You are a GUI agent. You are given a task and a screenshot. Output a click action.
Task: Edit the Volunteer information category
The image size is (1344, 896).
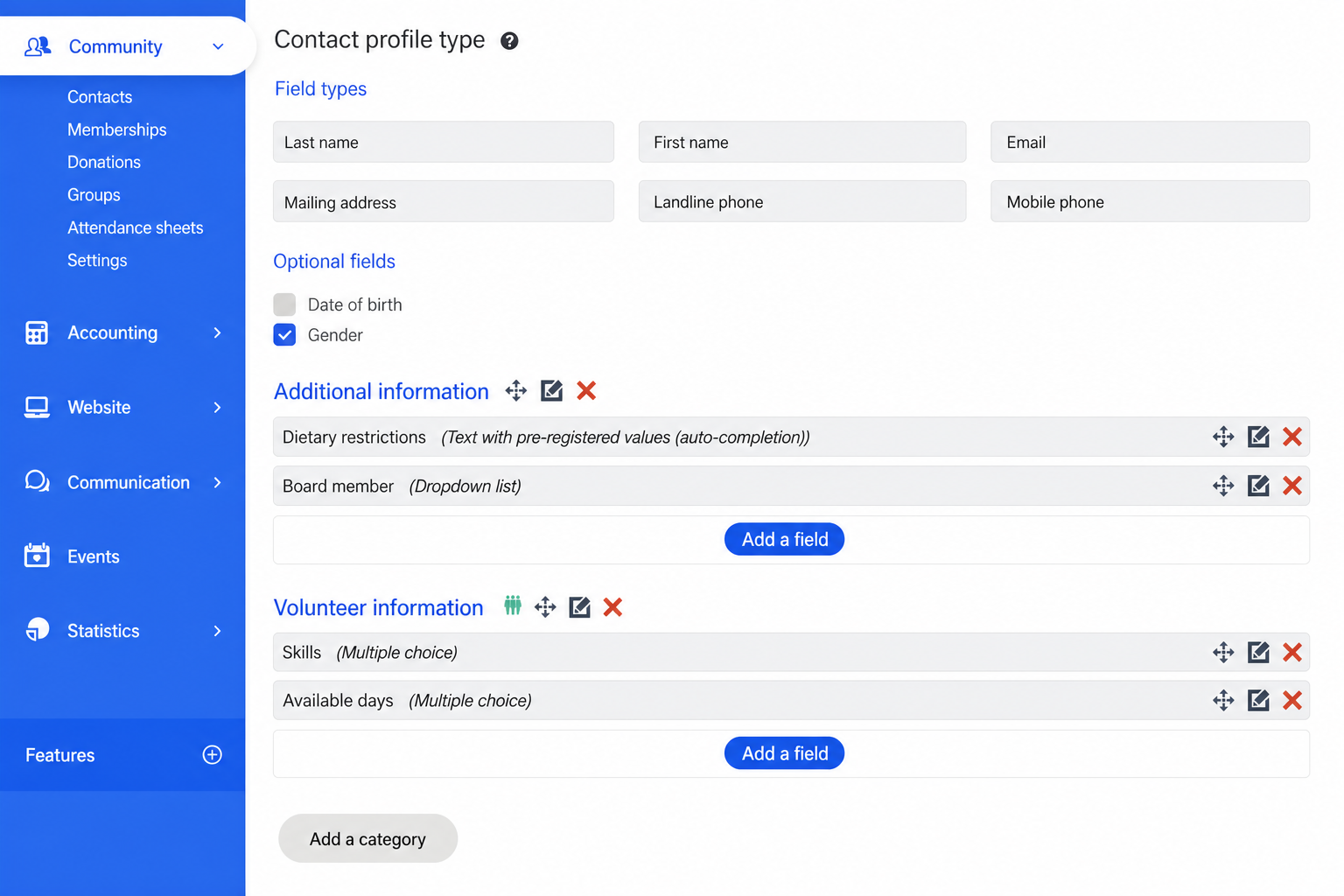pos(579,607)
